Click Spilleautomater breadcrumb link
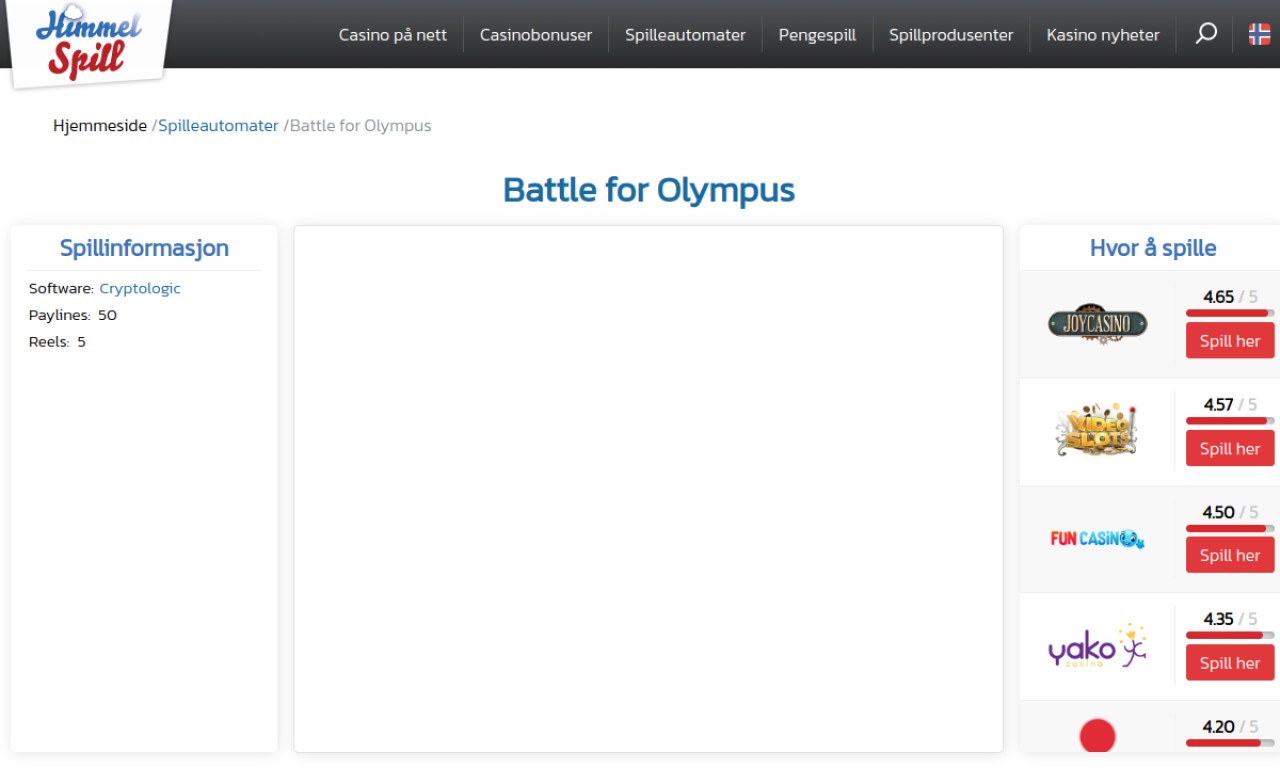This screenshot has height=768, width=1280. pos(218,126)
